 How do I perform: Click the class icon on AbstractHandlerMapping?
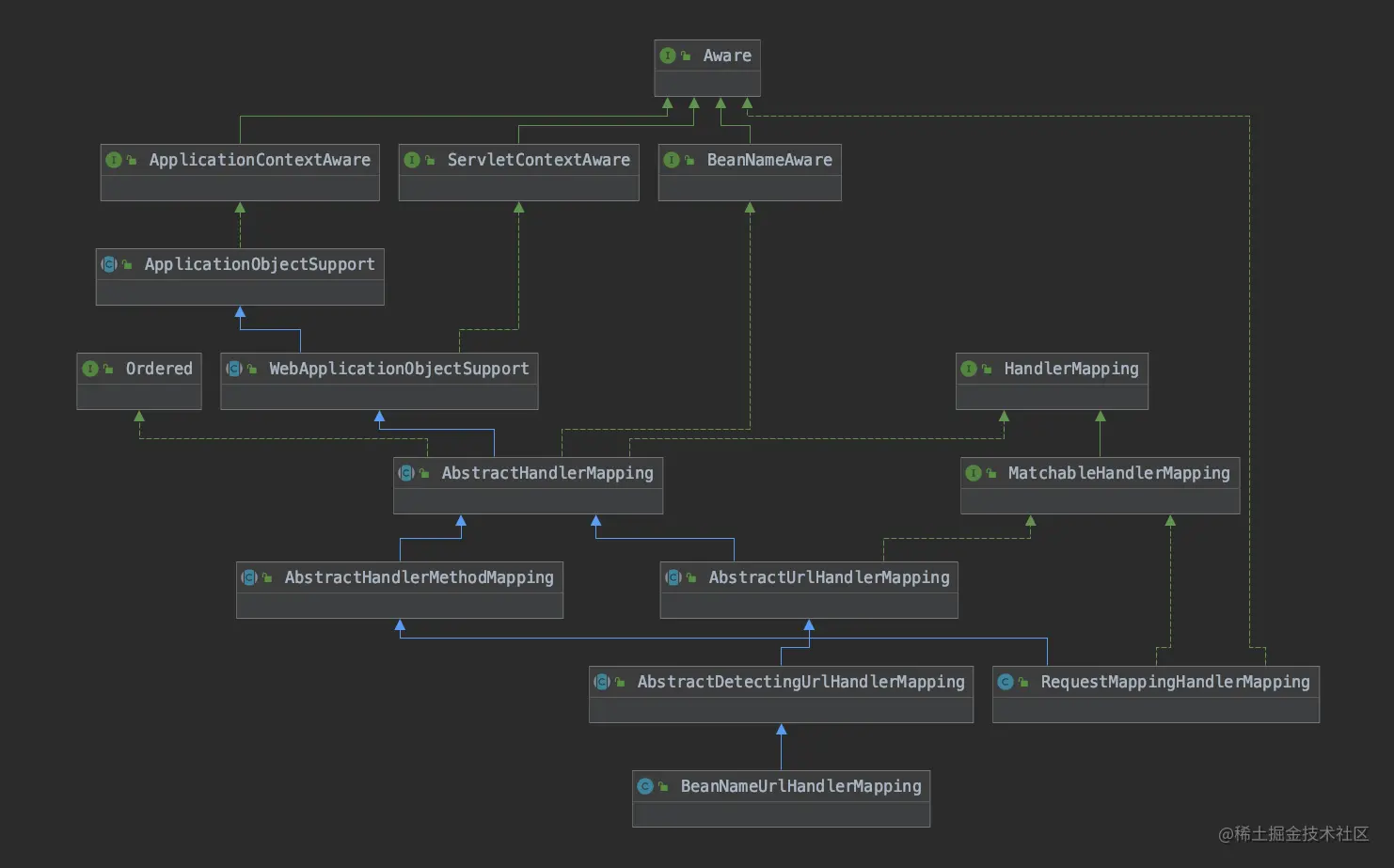(405, 473)
